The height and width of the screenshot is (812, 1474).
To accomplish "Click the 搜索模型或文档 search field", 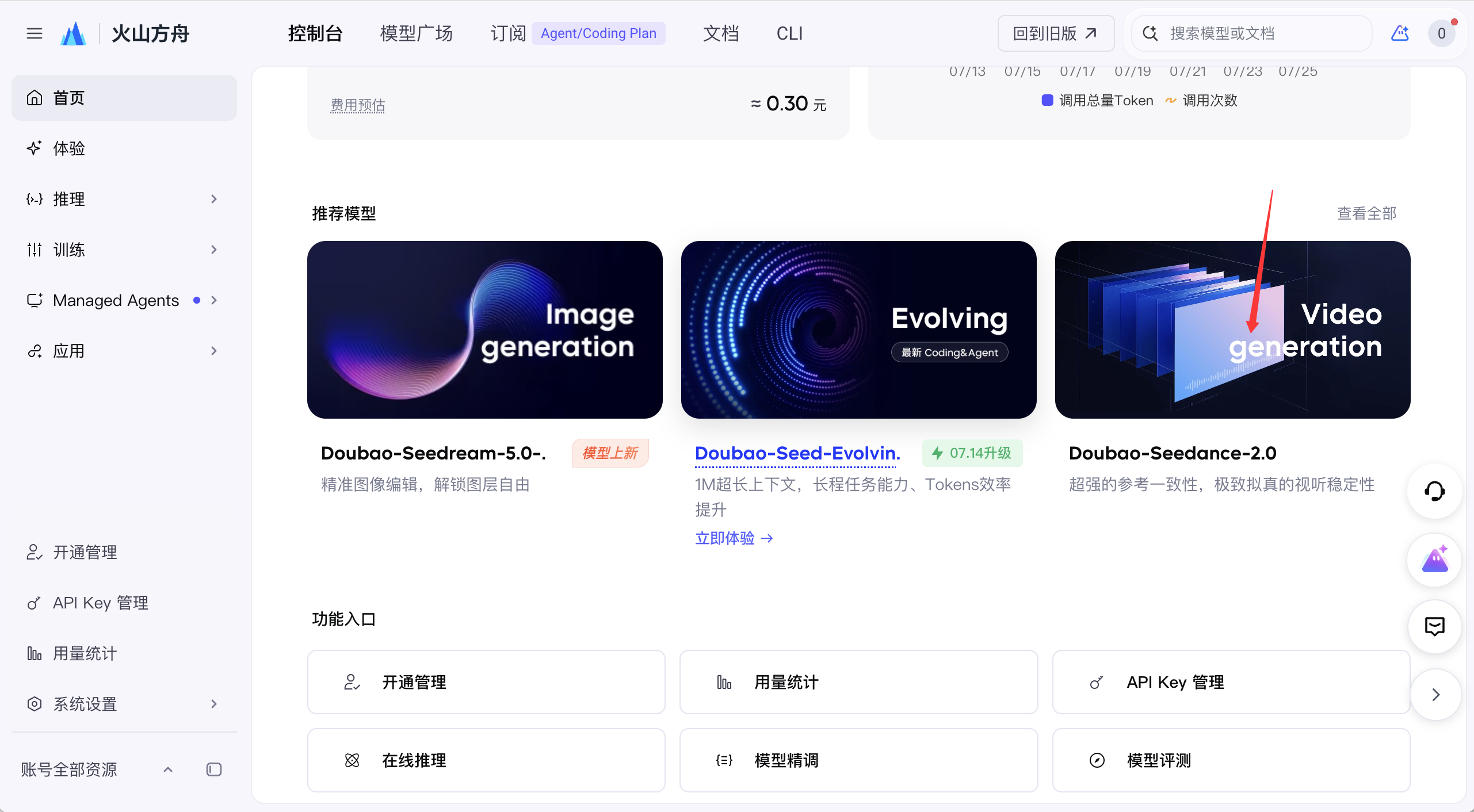I will coord(1252,33).
